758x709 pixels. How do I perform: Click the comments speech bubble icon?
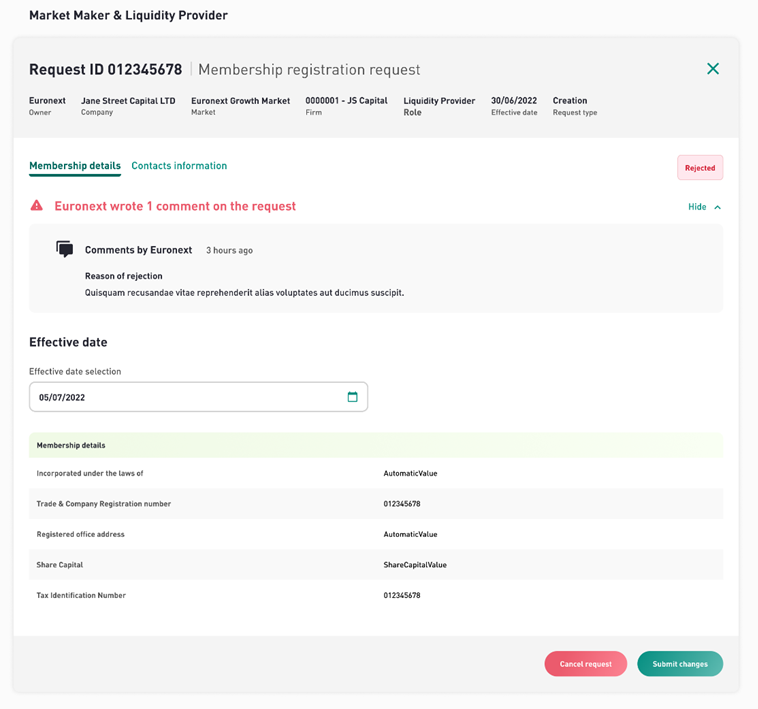tap(65, 249)
